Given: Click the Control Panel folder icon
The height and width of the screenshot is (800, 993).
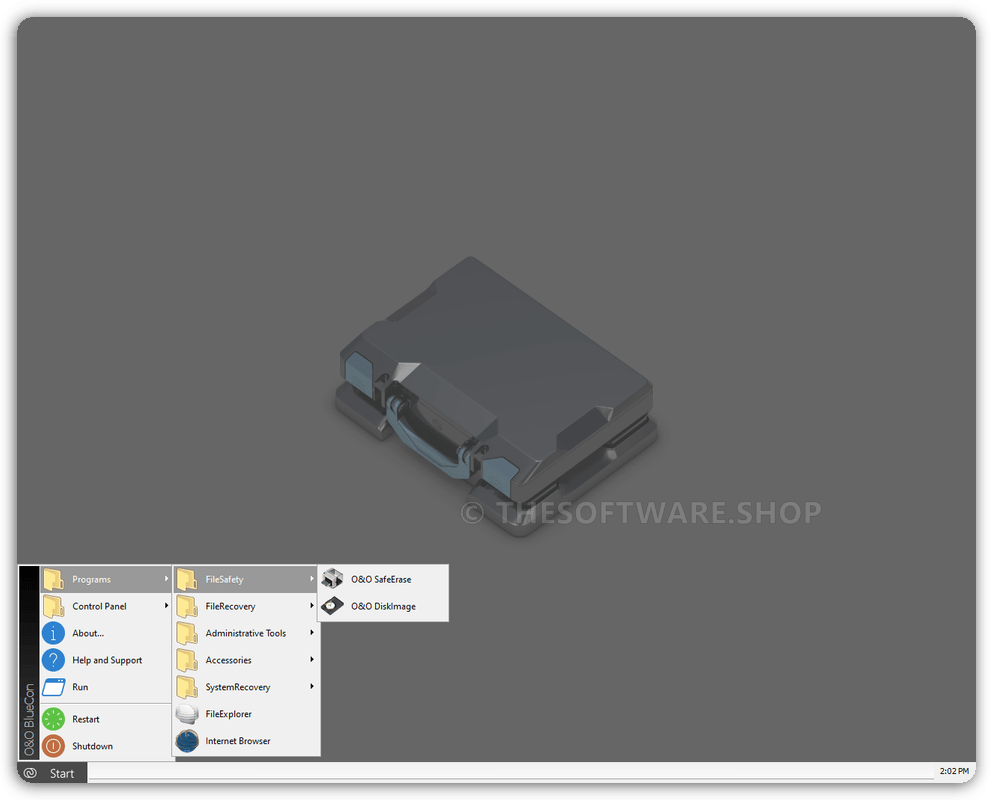Looking at the screenshot, I should [53, 606].
